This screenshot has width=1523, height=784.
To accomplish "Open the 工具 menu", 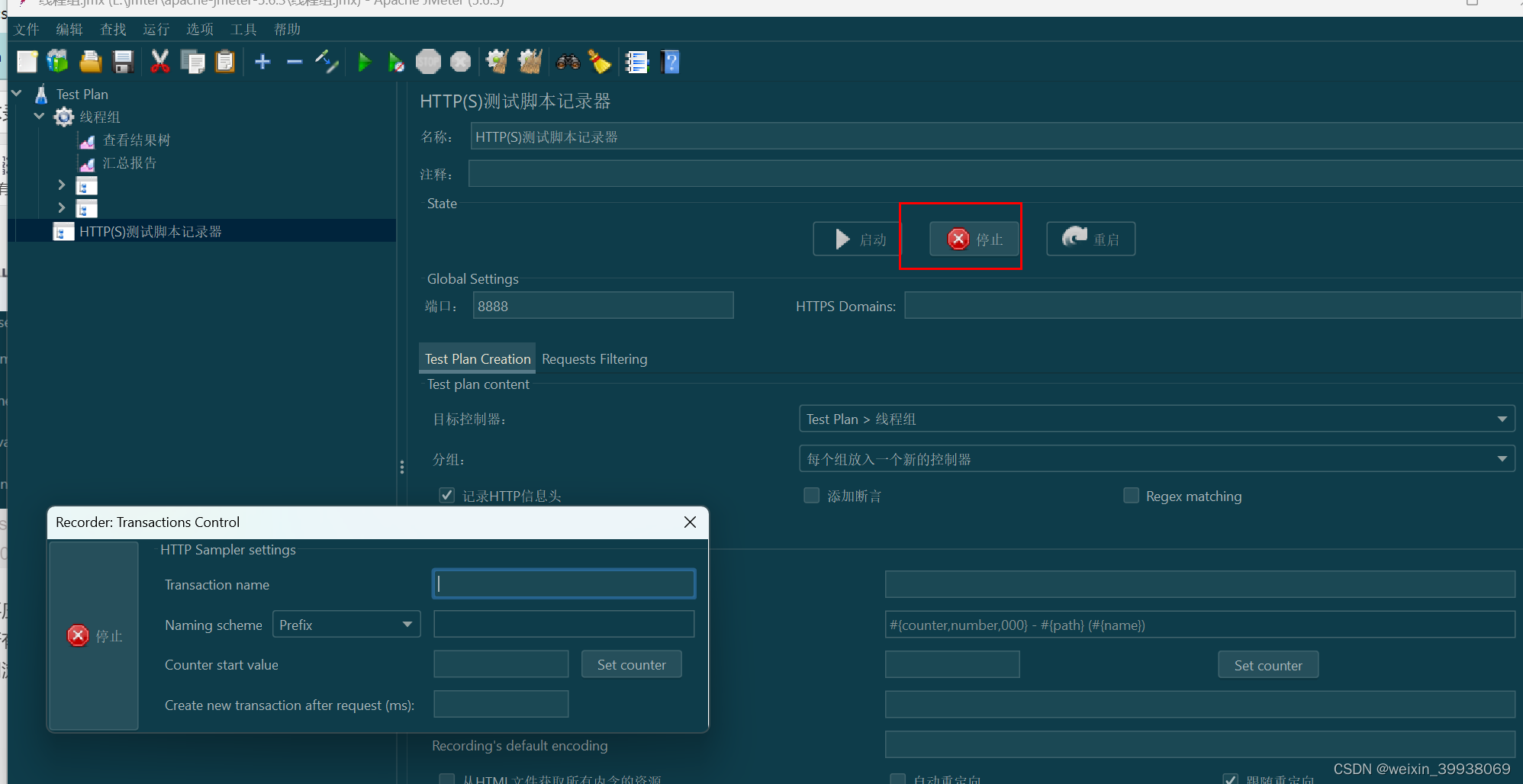I will coord(243,30).
